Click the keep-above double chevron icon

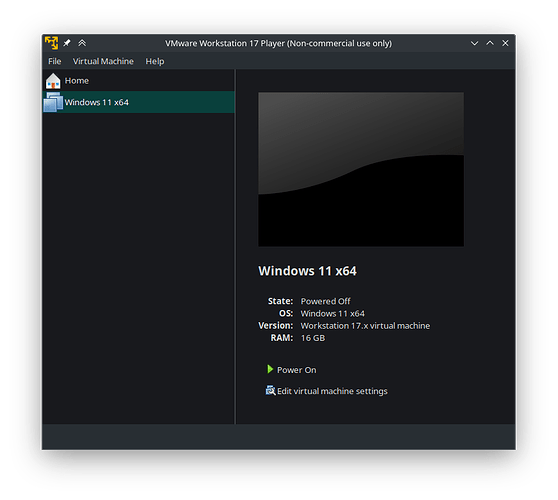click(82, 43)
